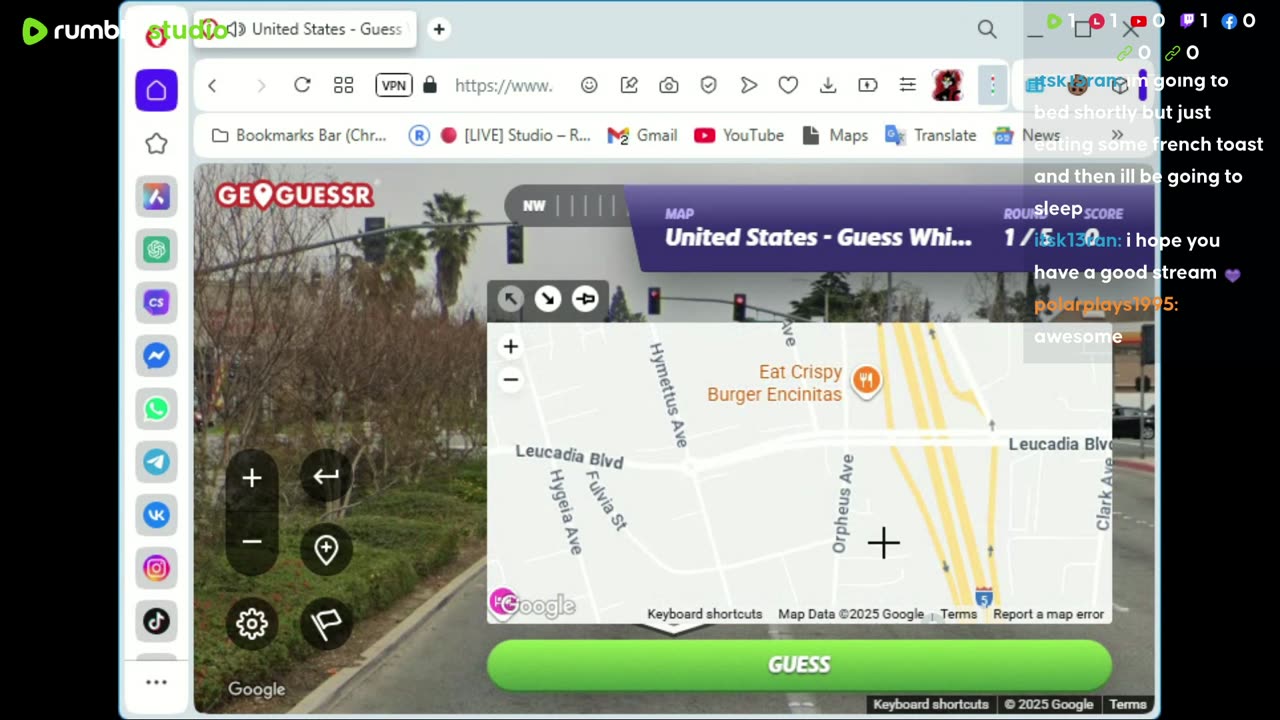Open Telegram in sidebar
The height and width of the screenshot is (720, 1280).
click(156, 461)
